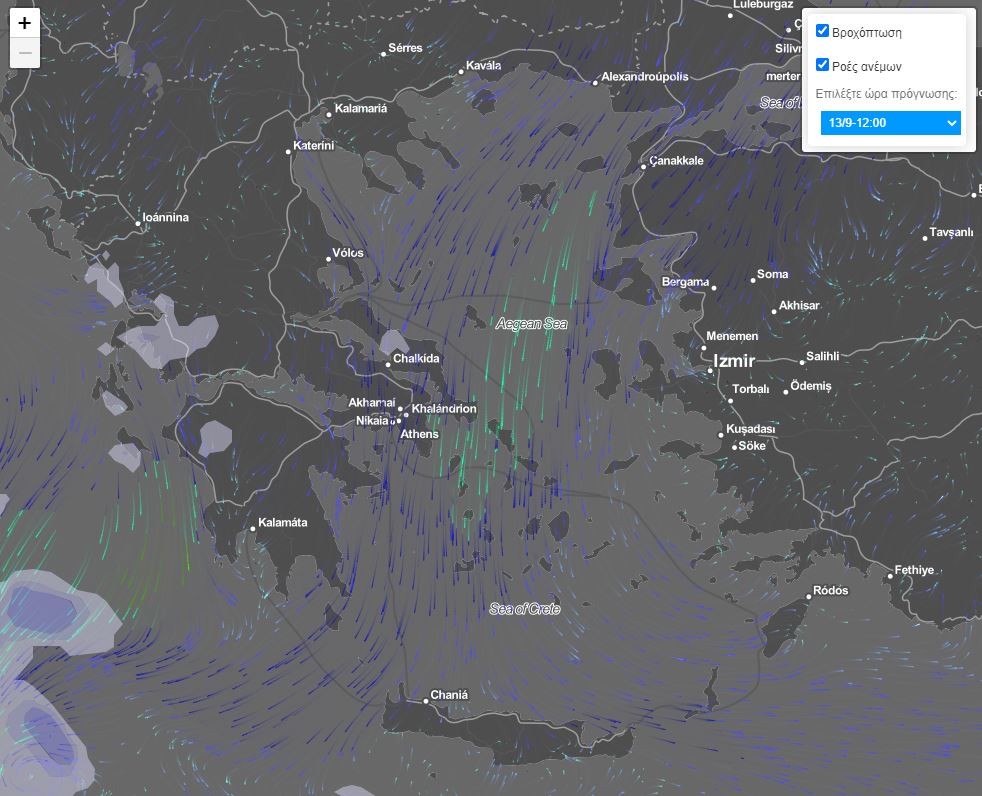Click the Kalamáta city dot
The image size is (982, 796).
[253, 529]
